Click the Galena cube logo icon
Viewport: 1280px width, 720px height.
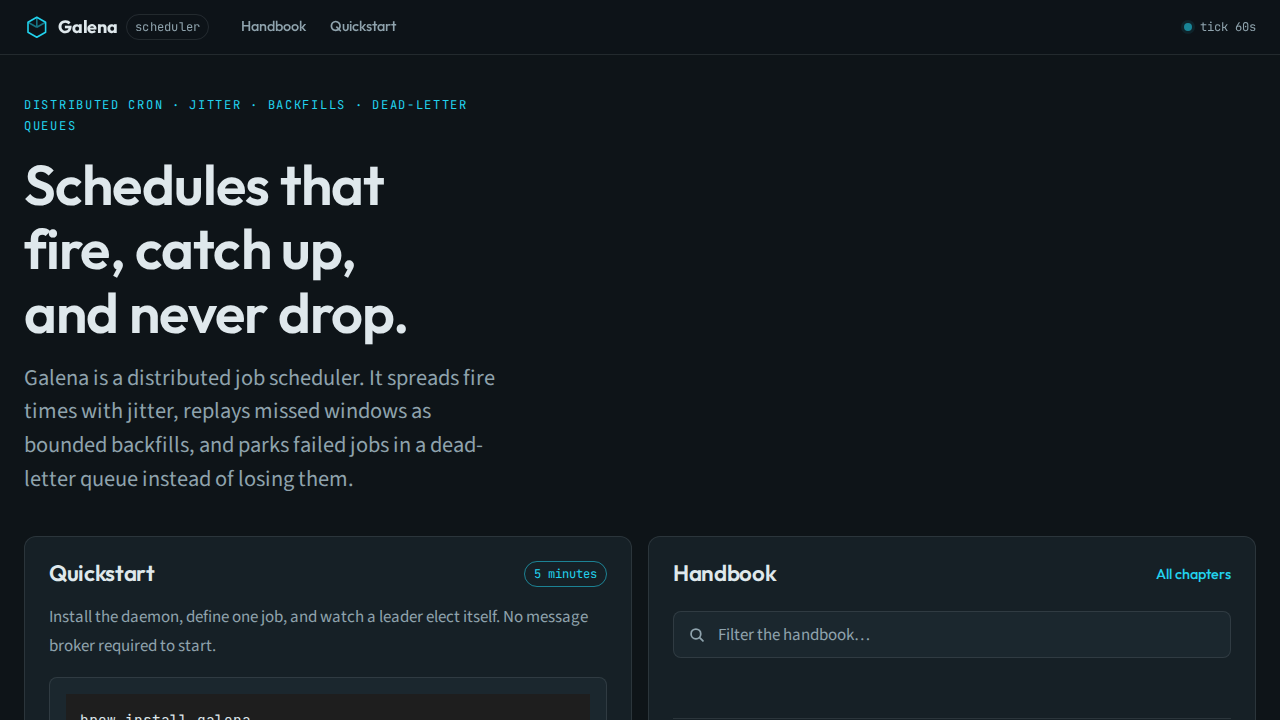(37, 27)
